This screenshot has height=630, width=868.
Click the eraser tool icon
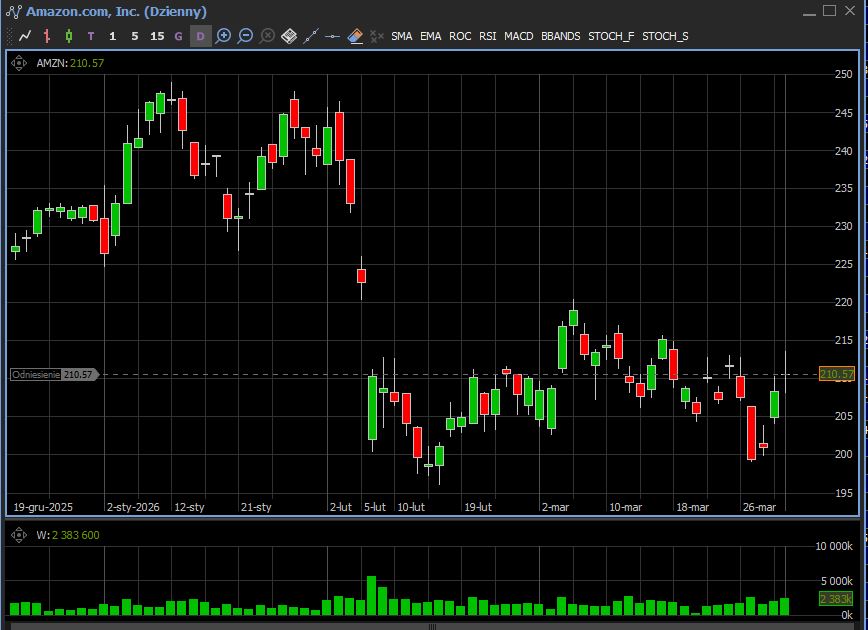click(x=355, y=36)
